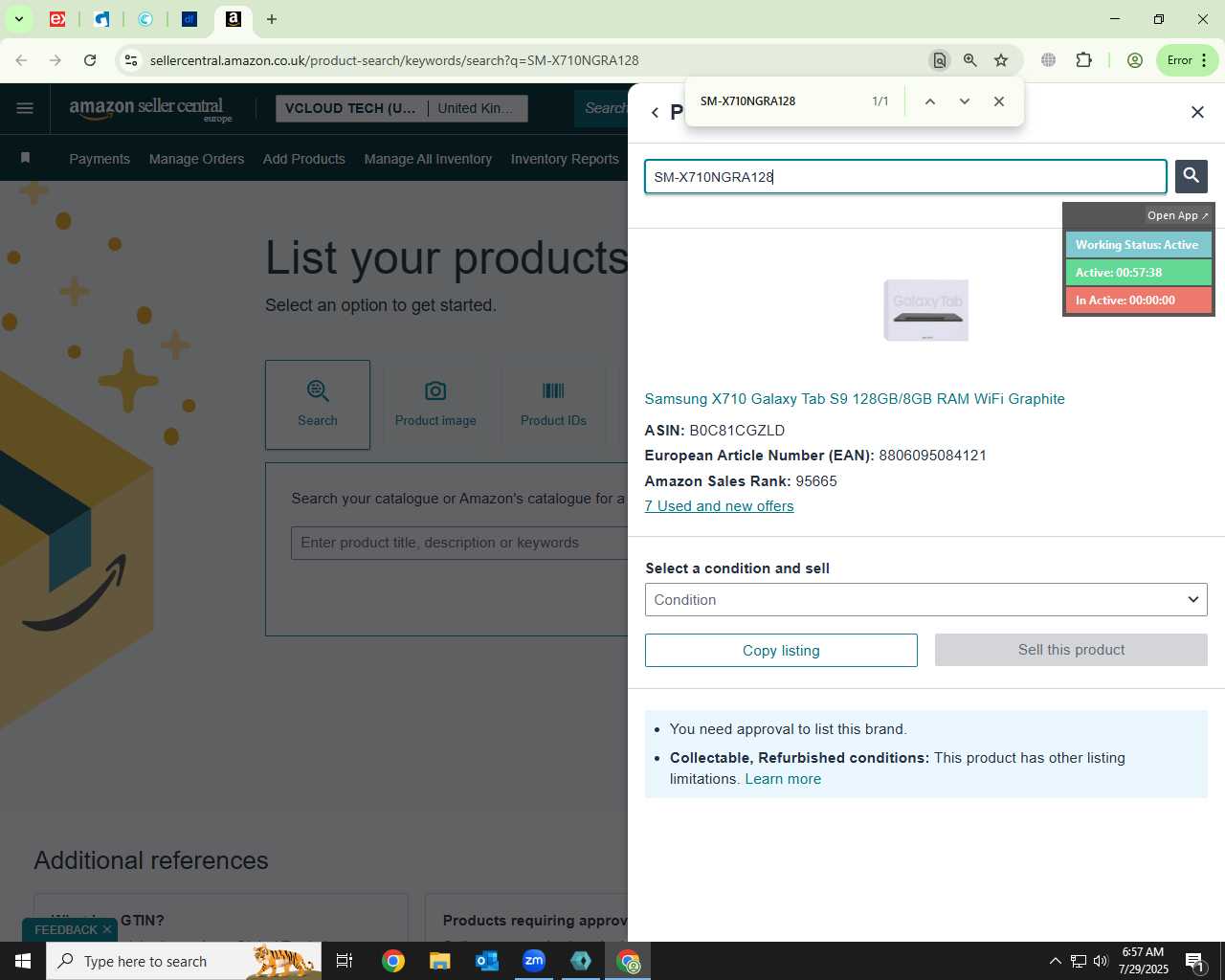Click the zoom magnifier icon in address bar

click(970, 60)
